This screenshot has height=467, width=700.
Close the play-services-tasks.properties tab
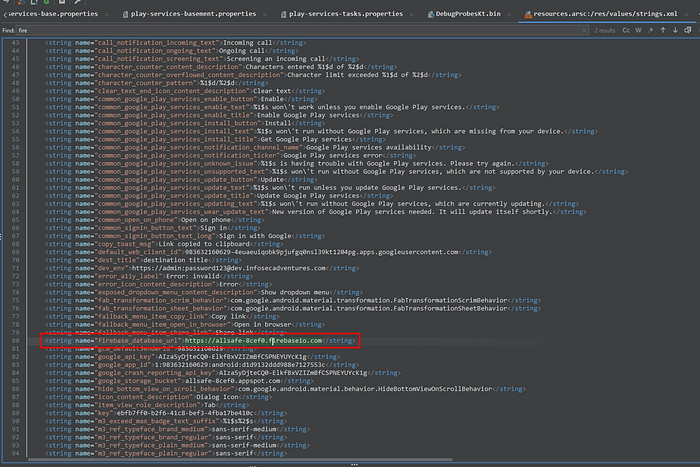click(x=411, y=14)
